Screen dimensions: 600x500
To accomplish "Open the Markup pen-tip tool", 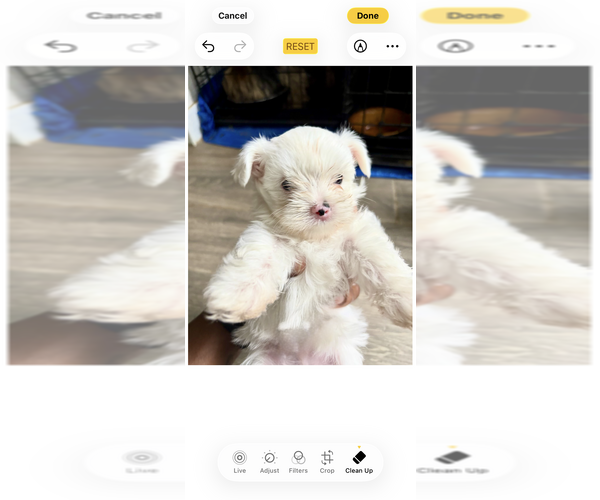I will click(360, 46).
